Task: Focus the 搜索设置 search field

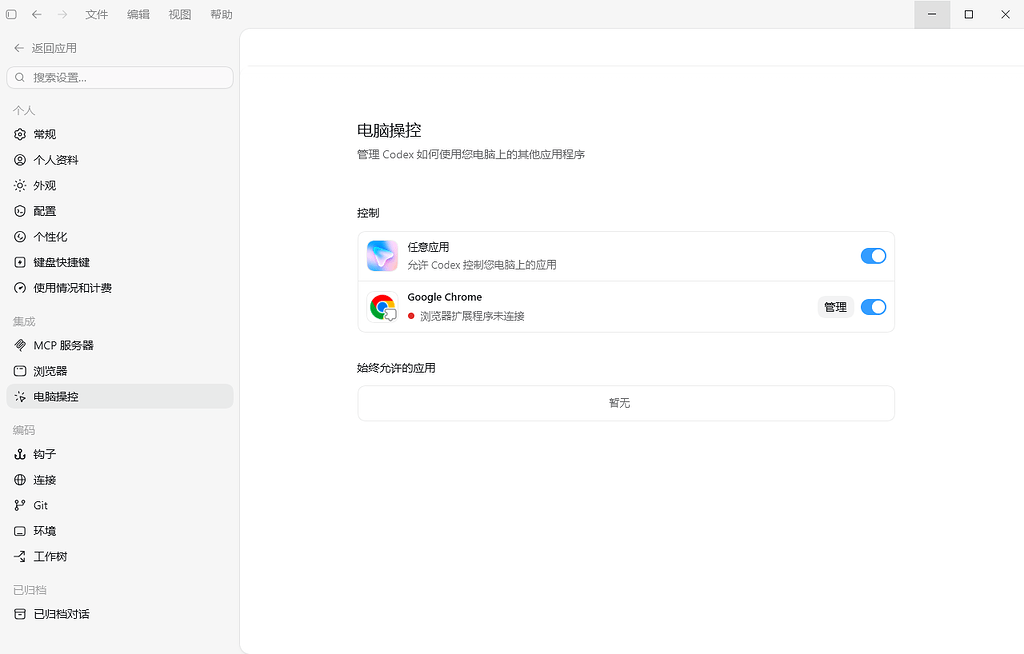Action: pyautogui.click(x=120, y=78)
